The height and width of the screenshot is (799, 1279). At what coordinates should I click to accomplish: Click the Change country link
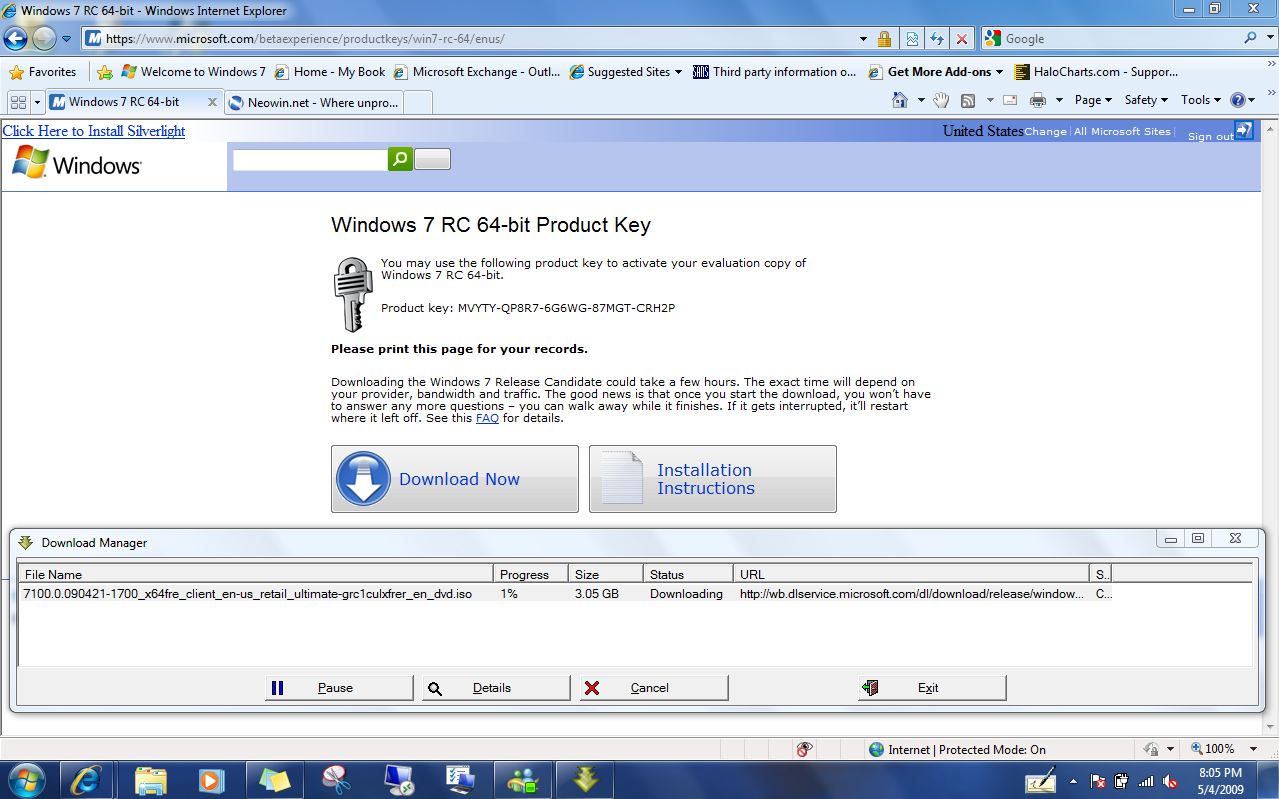pyautogui.click(x=1045, y=132)
